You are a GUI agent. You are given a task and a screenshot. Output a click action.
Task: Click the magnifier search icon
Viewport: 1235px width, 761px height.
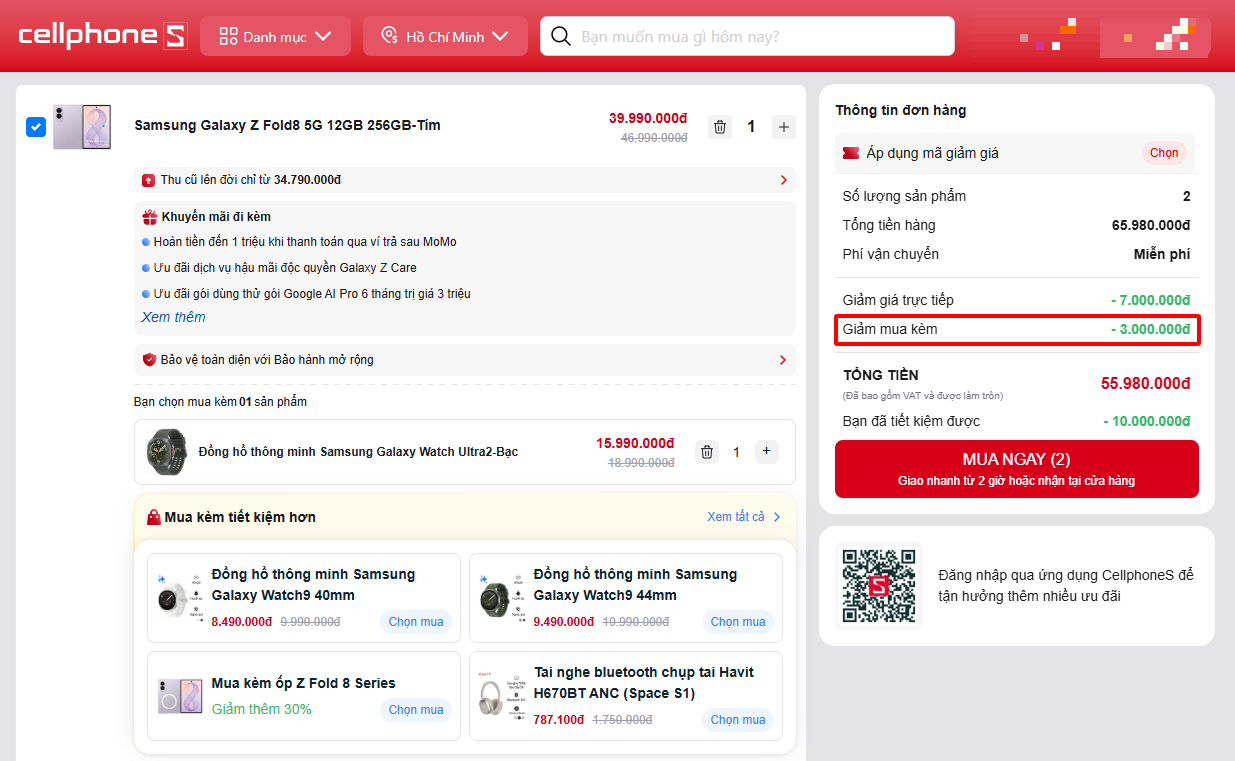pos(561,36)
